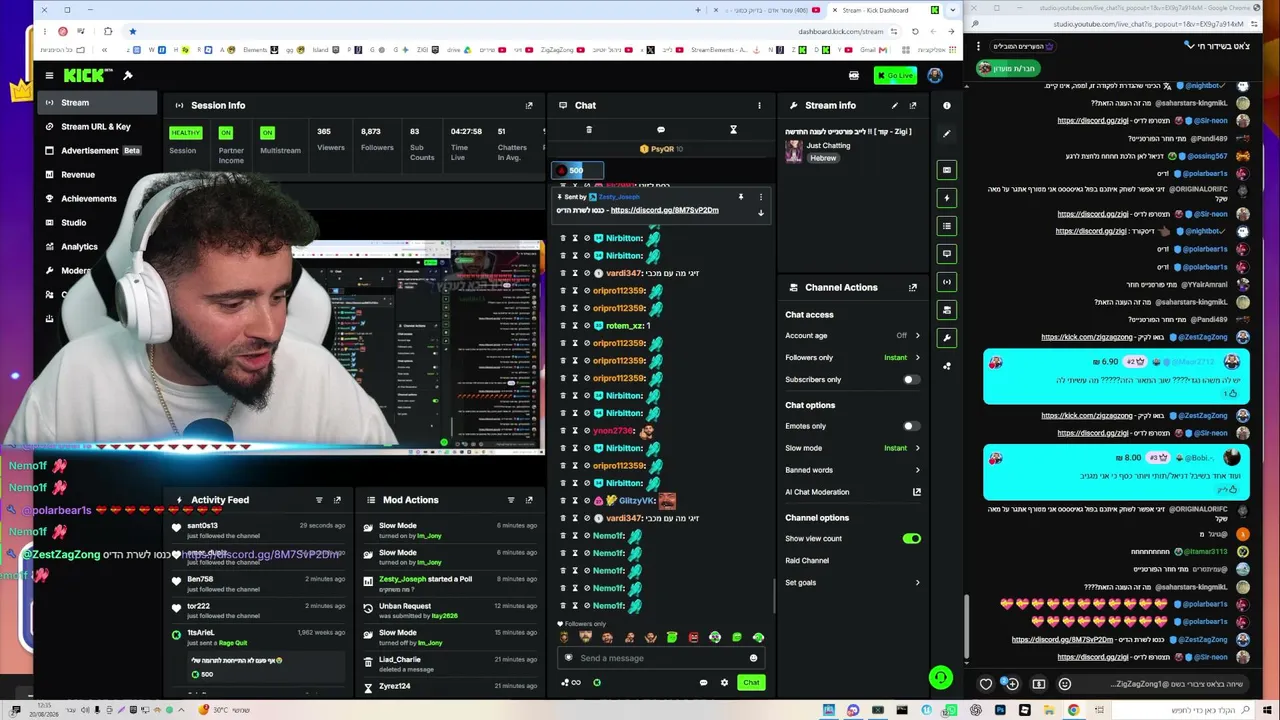Pop out the Session Info panel

coord(529,105)
